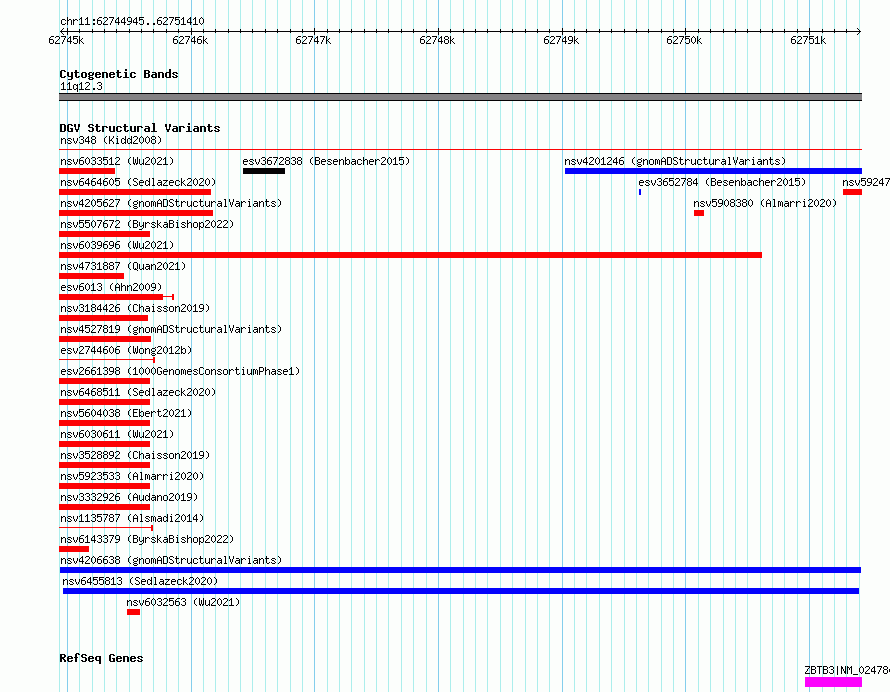Select the nsv6033512 (Wu2021) variant label

click(x=117, y=161)
